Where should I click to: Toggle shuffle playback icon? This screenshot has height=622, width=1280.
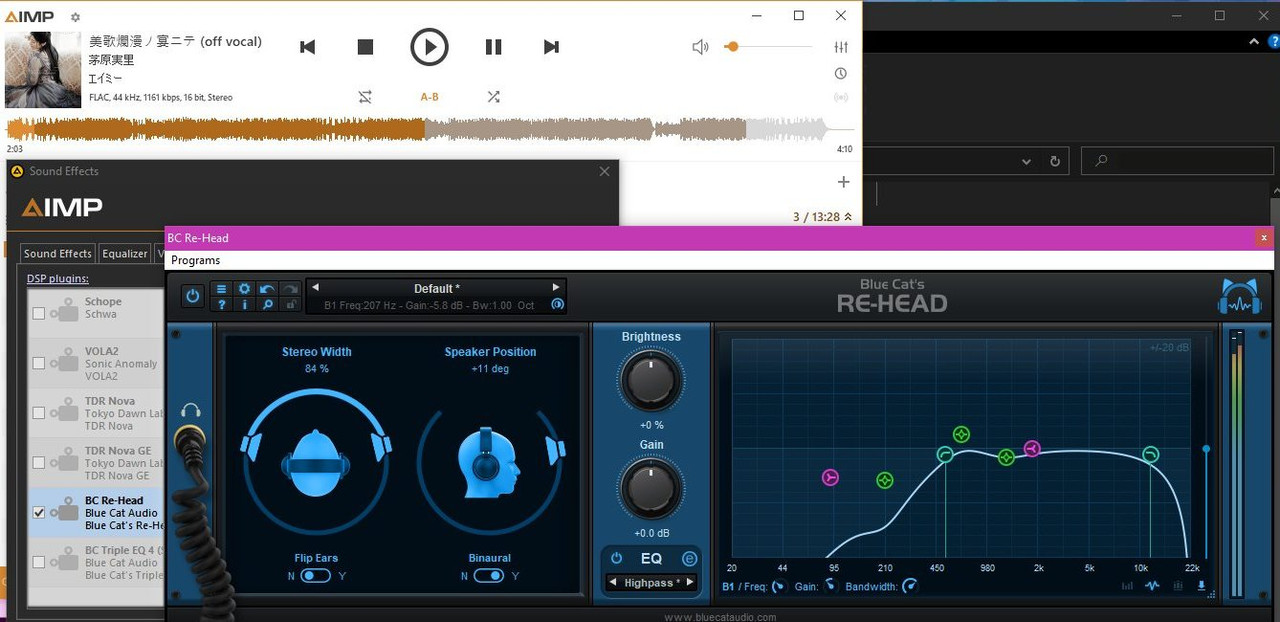pos(493,97)
